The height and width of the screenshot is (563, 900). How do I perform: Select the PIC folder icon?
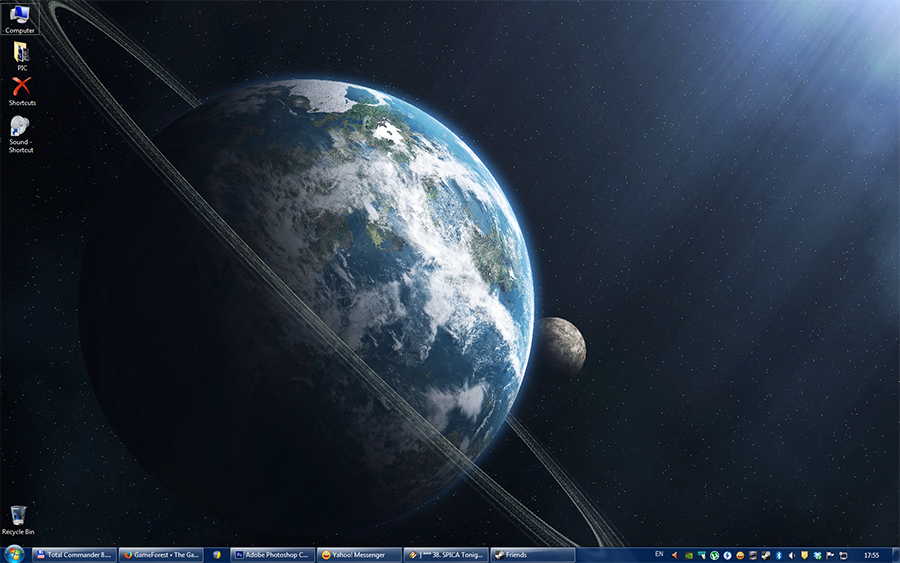[x=22, y=56]
